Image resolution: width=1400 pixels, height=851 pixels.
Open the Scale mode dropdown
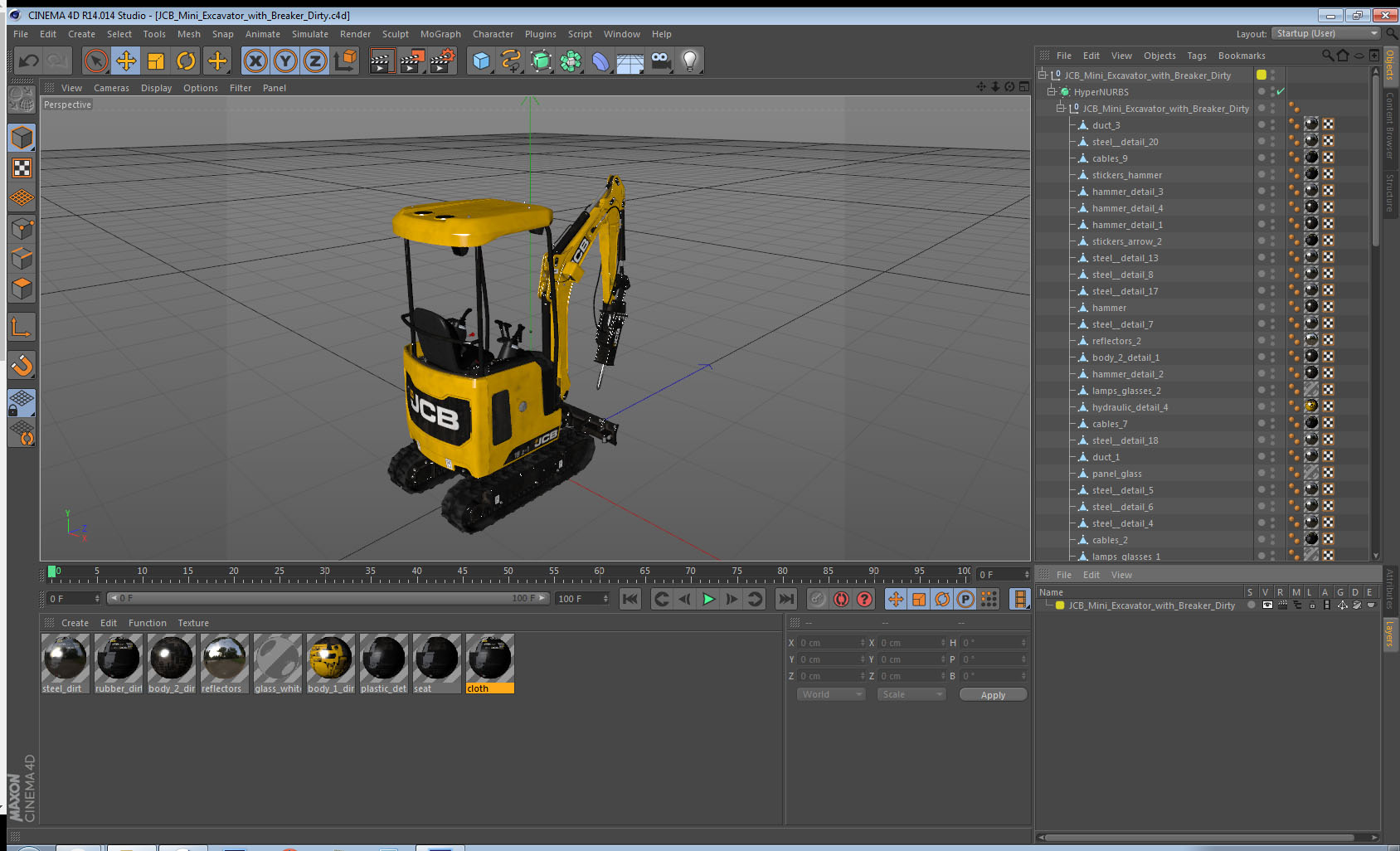[x=911, y=694]
